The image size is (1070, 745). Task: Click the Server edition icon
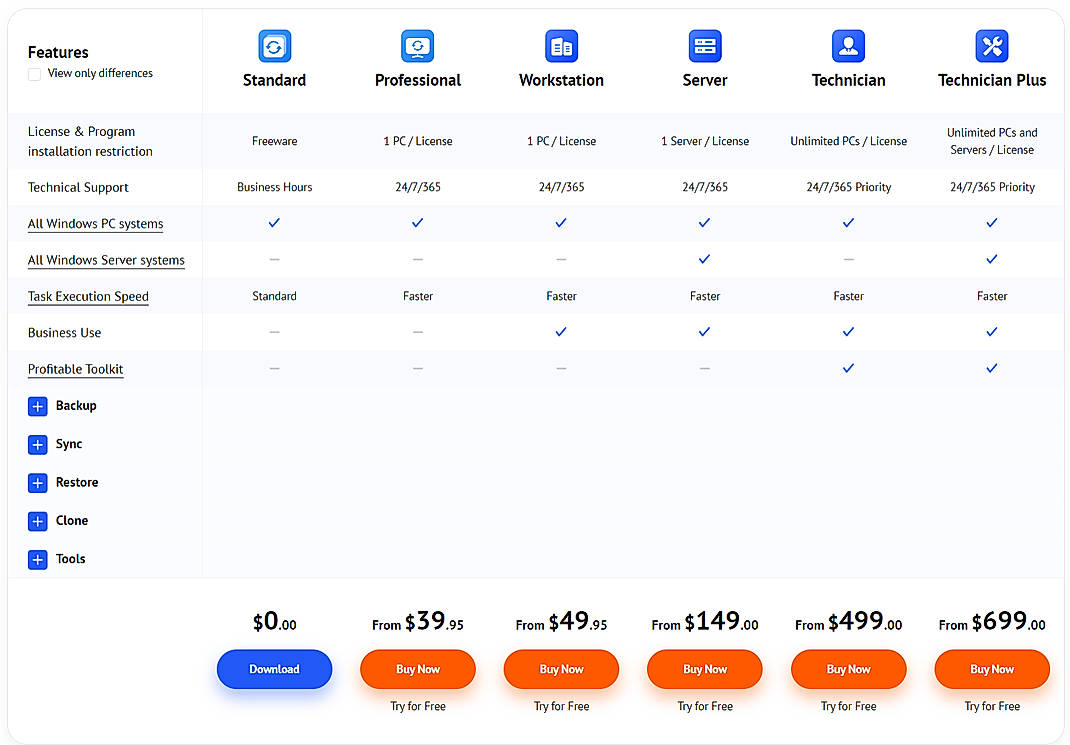705,46
